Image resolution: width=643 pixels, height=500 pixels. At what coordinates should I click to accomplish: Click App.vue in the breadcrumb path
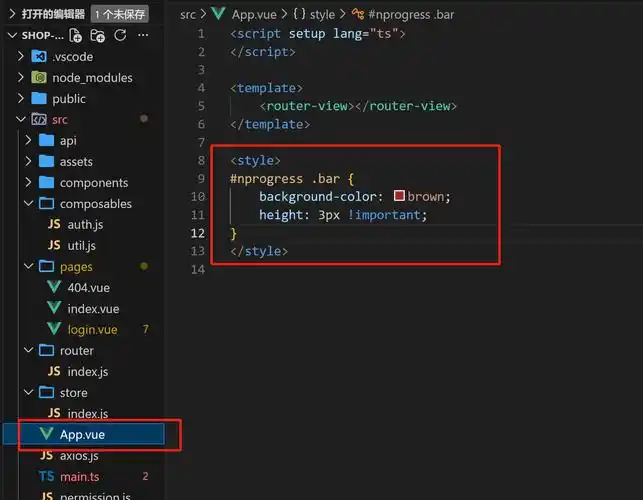point(254,15)
